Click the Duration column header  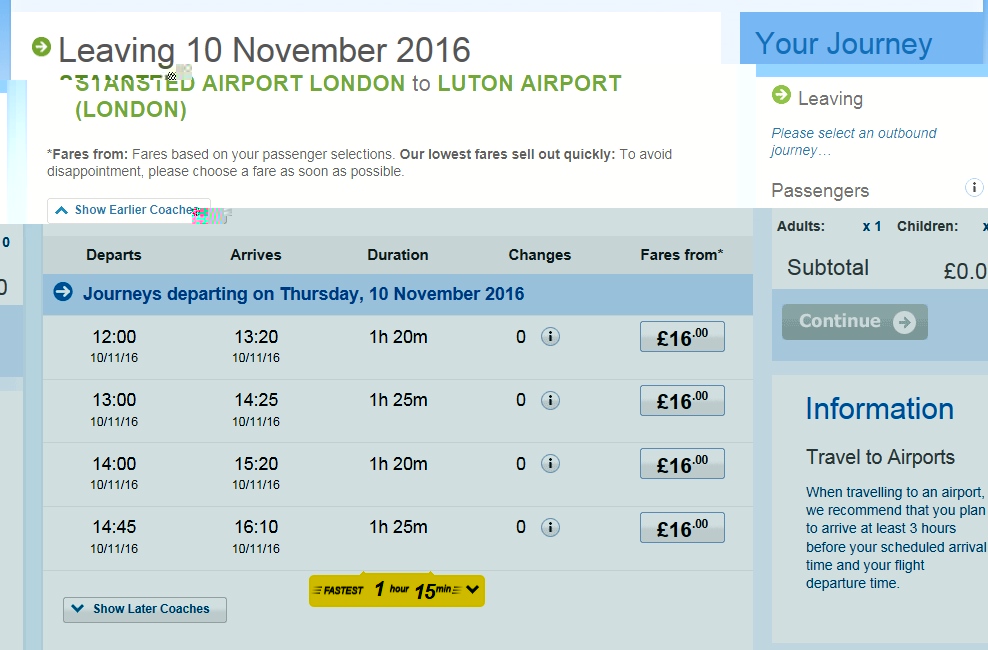[x=398, y=255]
